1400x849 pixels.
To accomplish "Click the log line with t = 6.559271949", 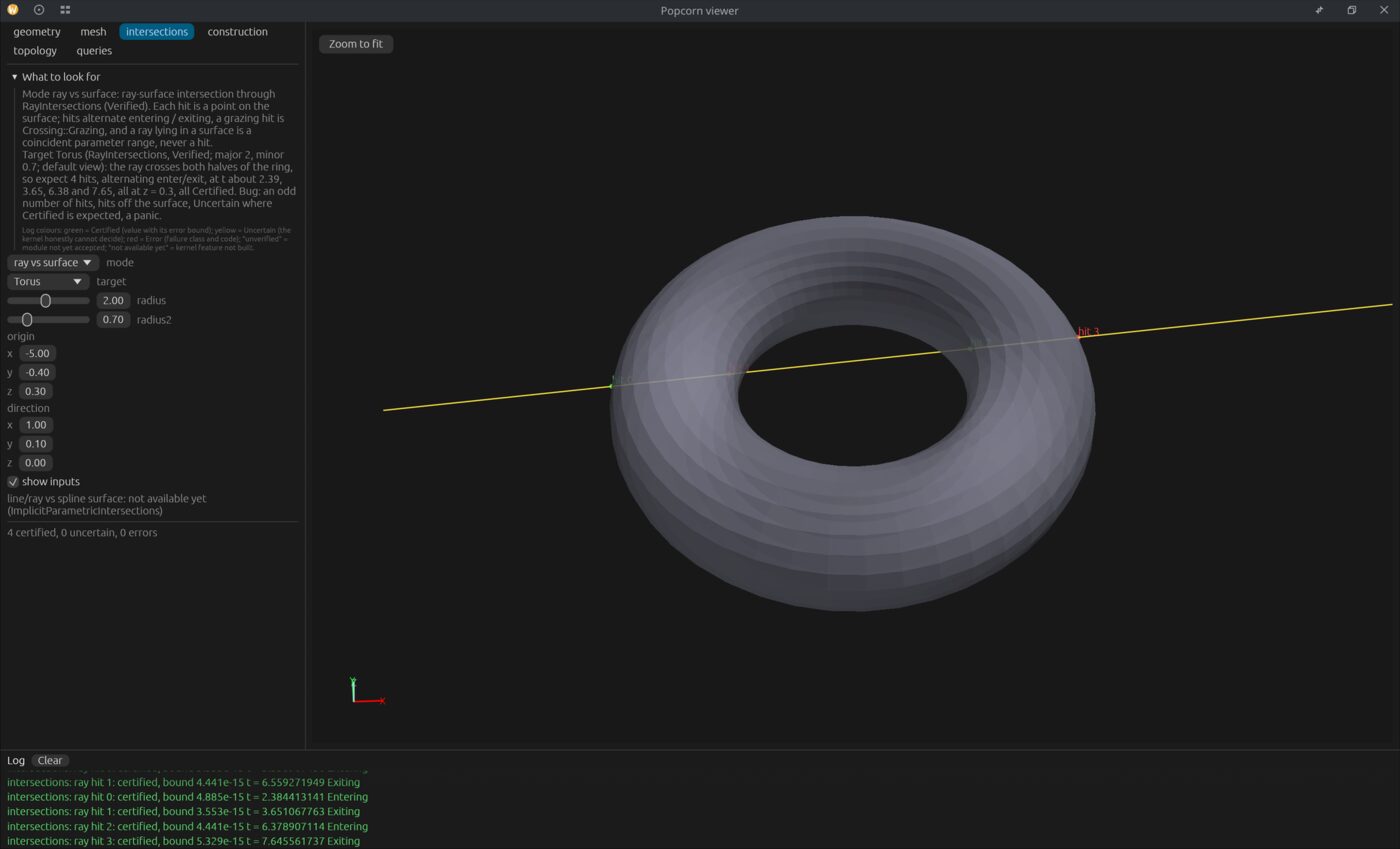I will pos(183,783).
